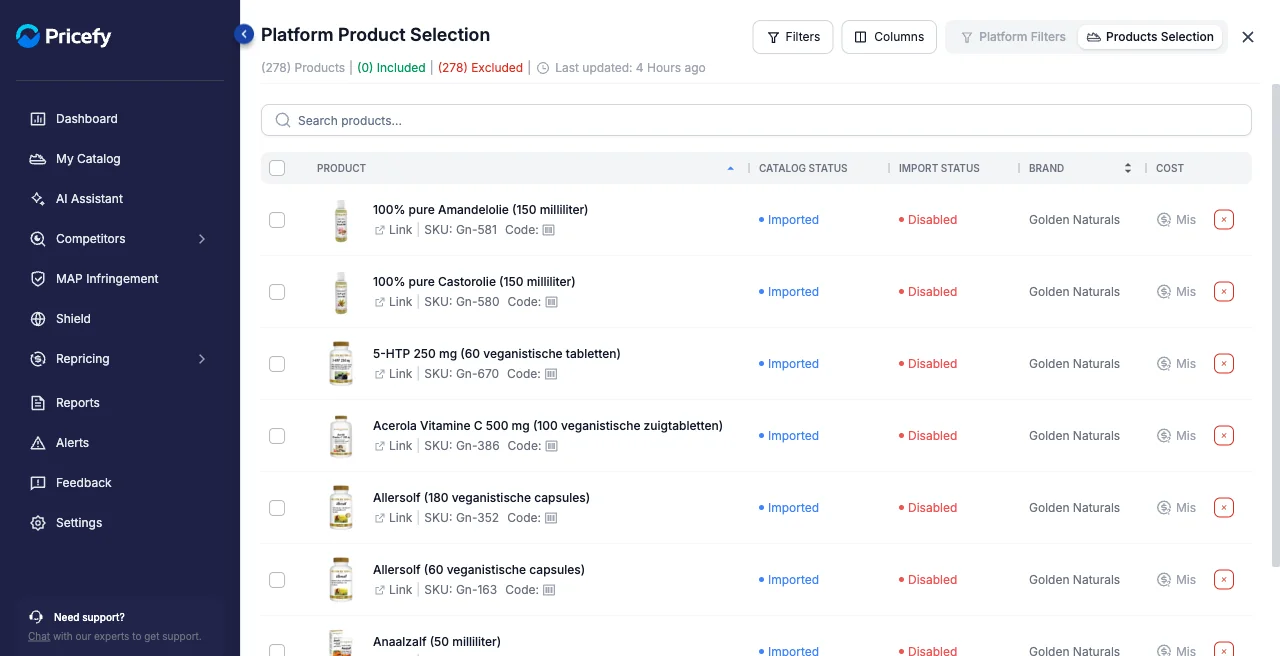Click exclude X icon for Allersolf 60 row
This screenshot has width=1280, height=656.
pos(1224,580)
